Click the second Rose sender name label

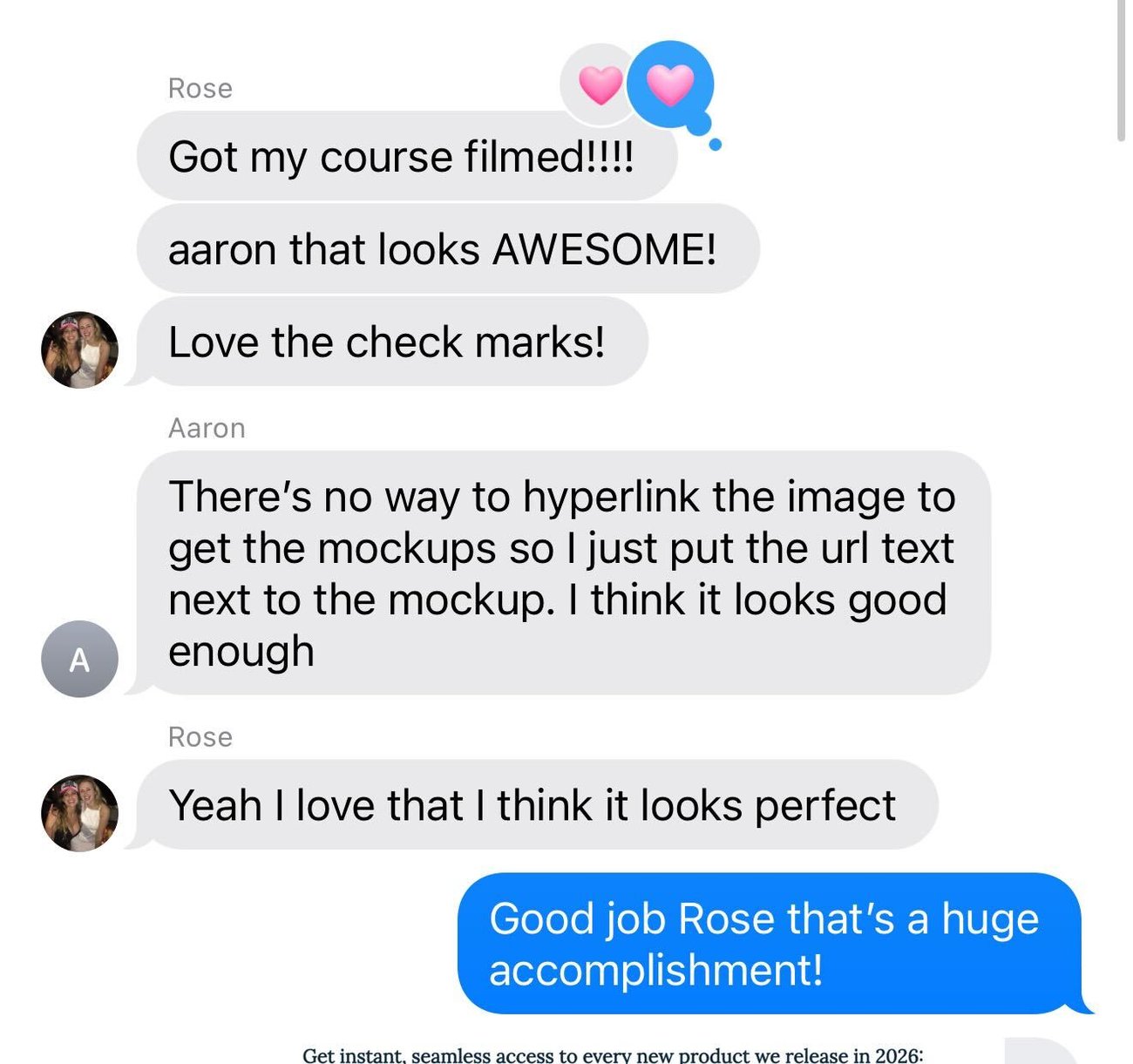[200, 737]
